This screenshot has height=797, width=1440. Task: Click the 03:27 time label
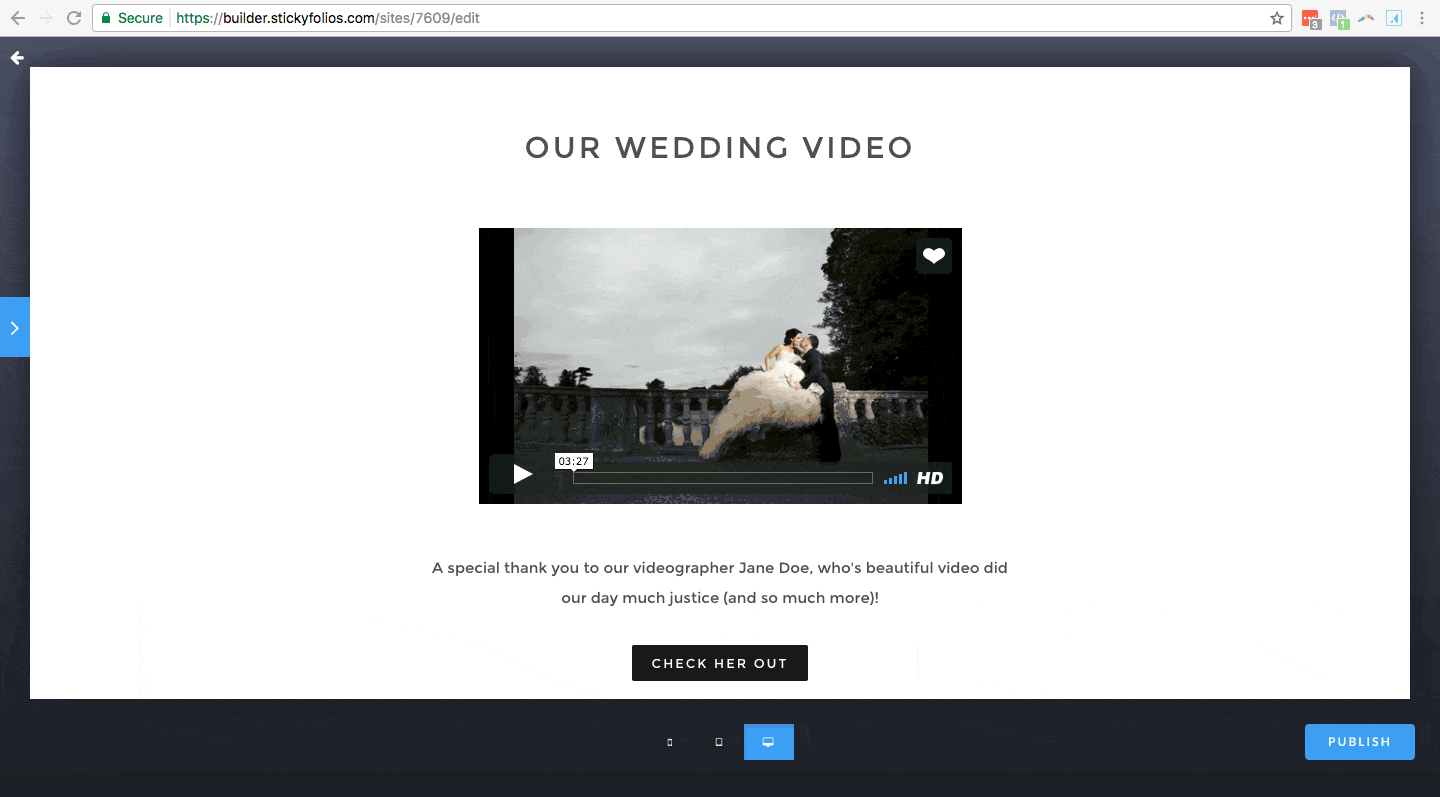click(x=574, y=461)
